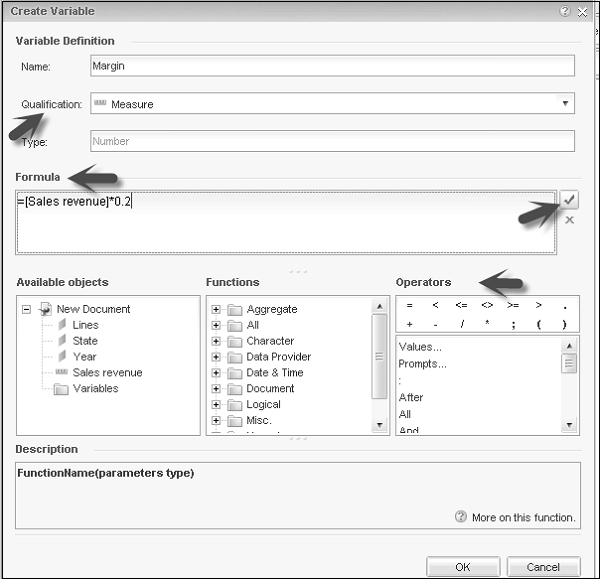Click operators list scroll up arrow
Viewport: 600px width, 579px height.
569,346
